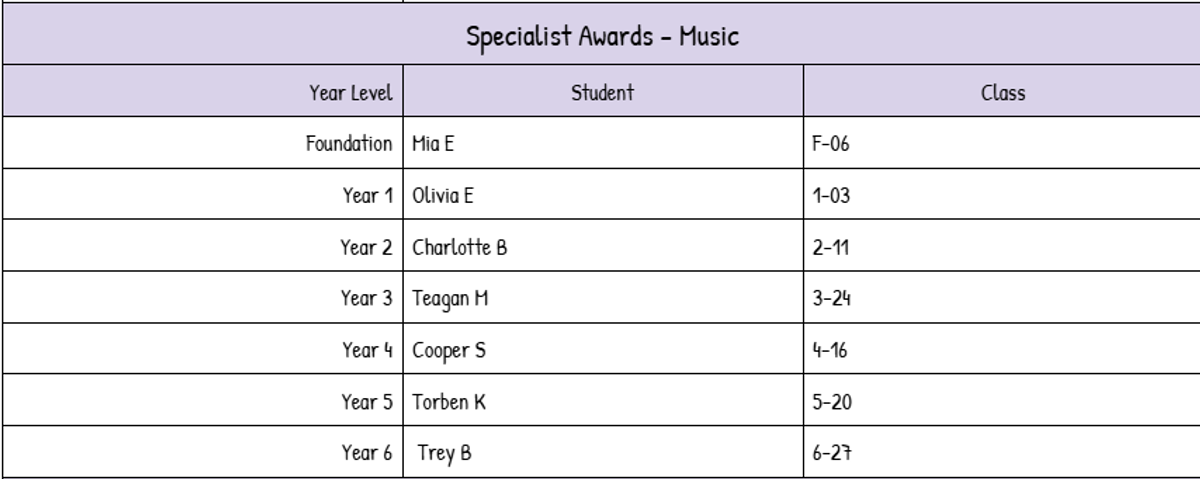Click on student name 'Olivia E'

click(x=443, y=196)
